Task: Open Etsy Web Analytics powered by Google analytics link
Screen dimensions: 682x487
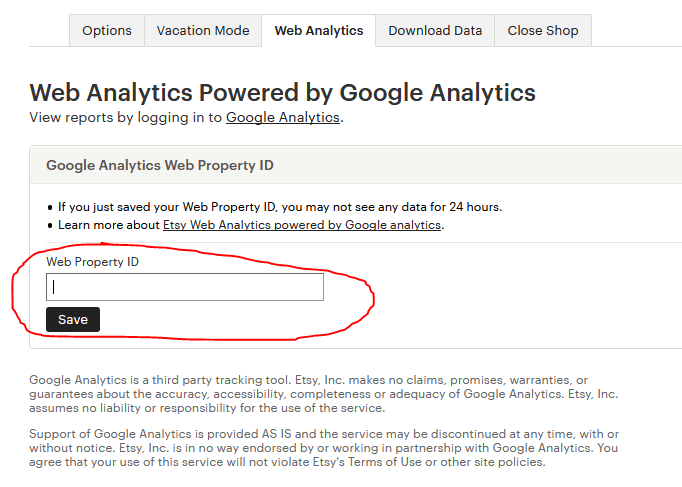Action: coord(302,225)
